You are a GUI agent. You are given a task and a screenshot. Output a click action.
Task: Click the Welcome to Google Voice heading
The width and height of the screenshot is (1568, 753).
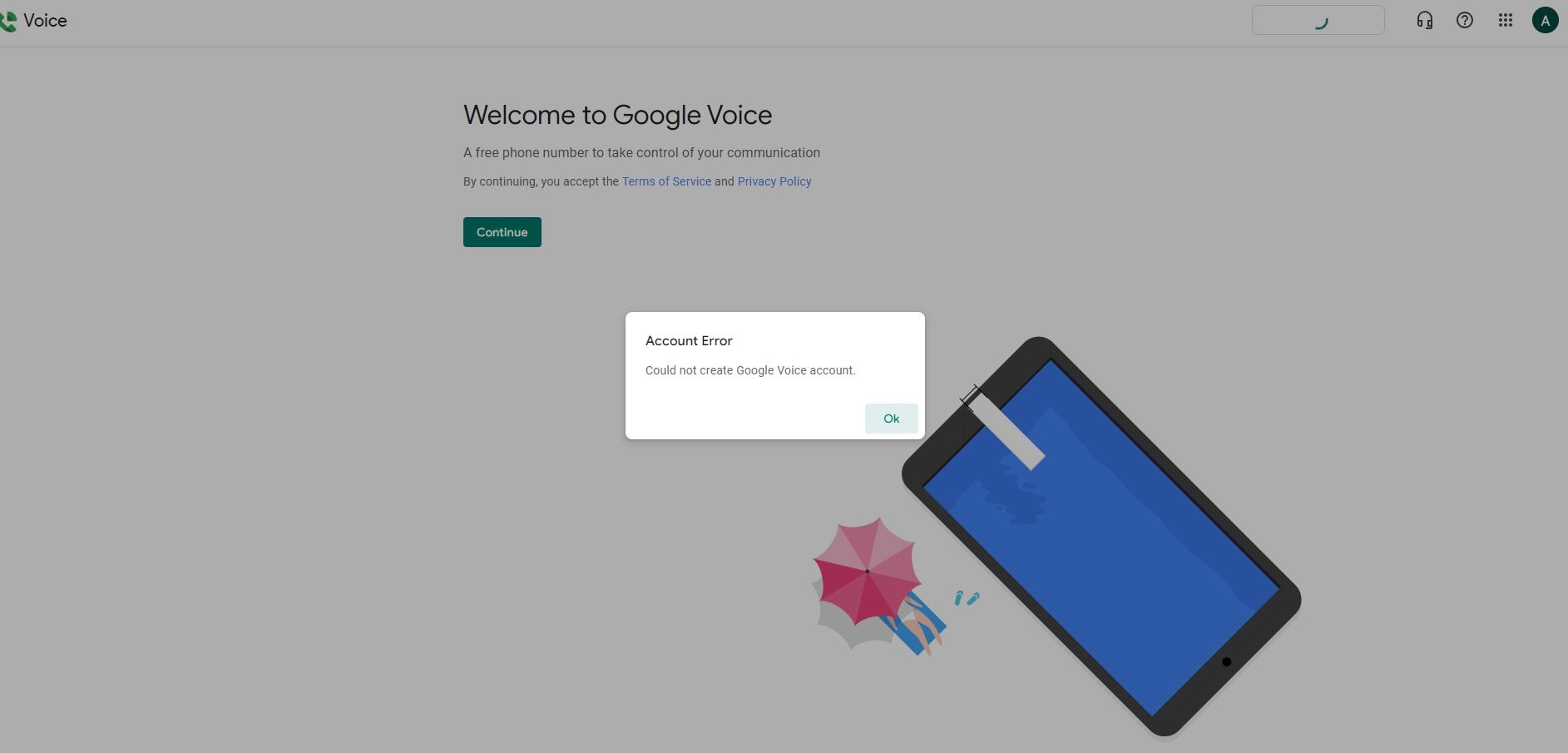[617, 115]
